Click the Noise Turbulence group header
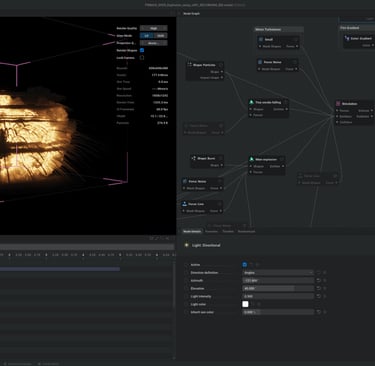375x366 pixels. pos(279,29)
